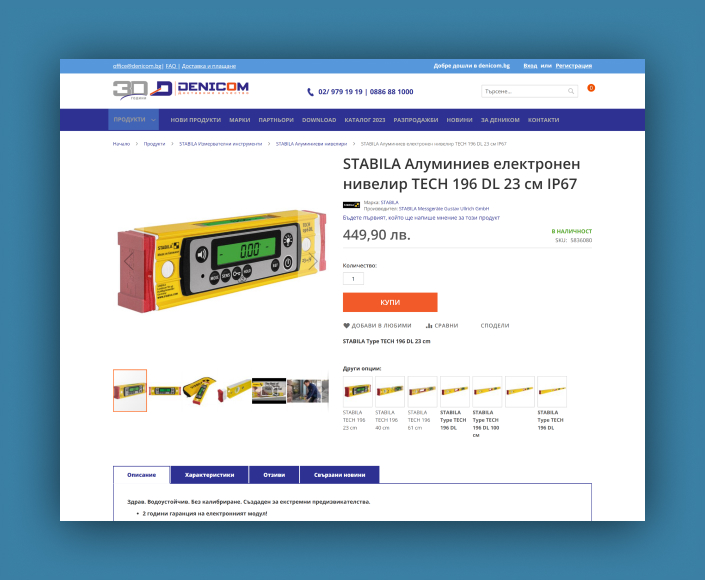Click the quantity input field

point(353,279)
